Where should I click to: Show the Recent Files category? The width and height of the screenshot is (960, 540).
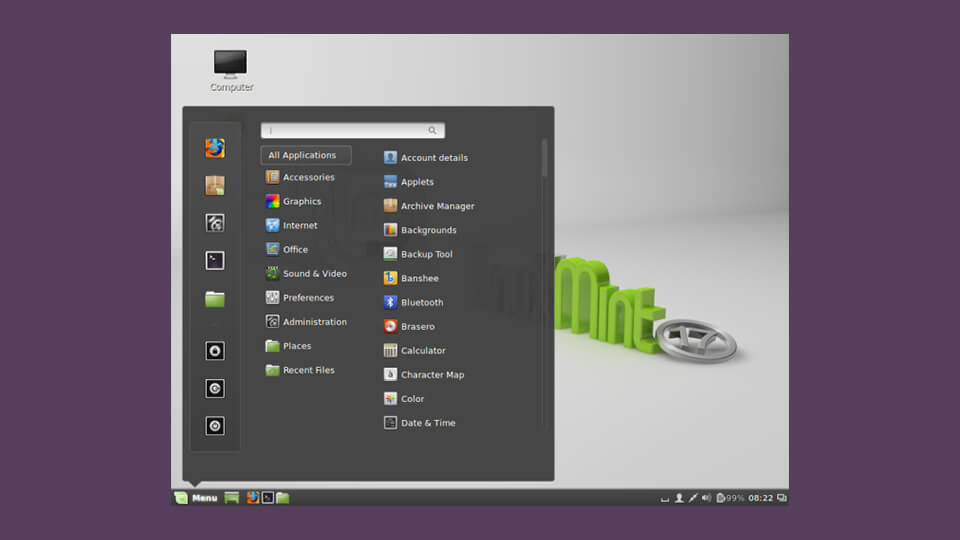click(300, 370)
